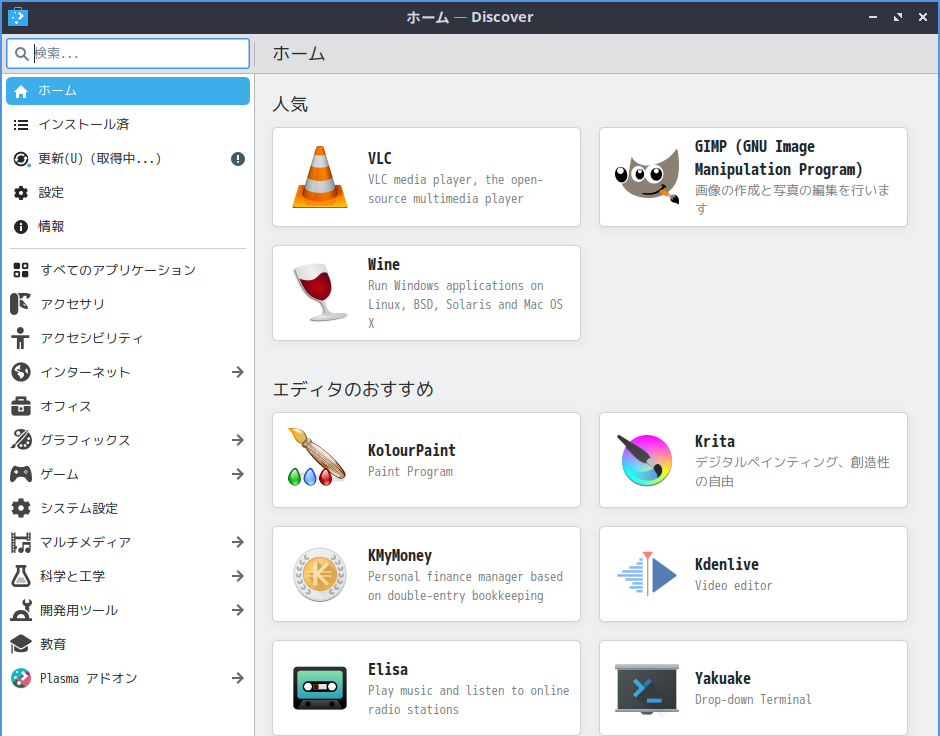Screen dimensions: 940x736
Task: Click the info icon beside 情報
Action: (21, 227)
